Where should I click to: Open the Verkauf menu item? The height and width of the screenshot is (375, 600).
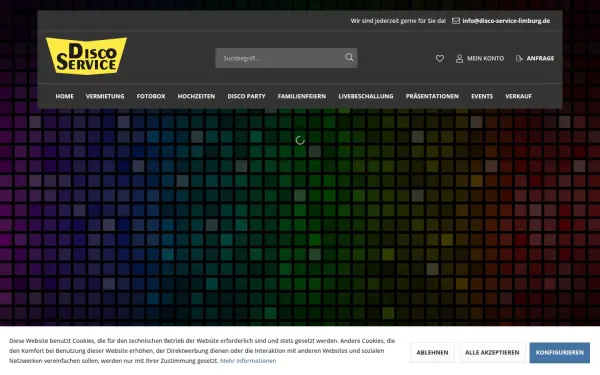518,96
